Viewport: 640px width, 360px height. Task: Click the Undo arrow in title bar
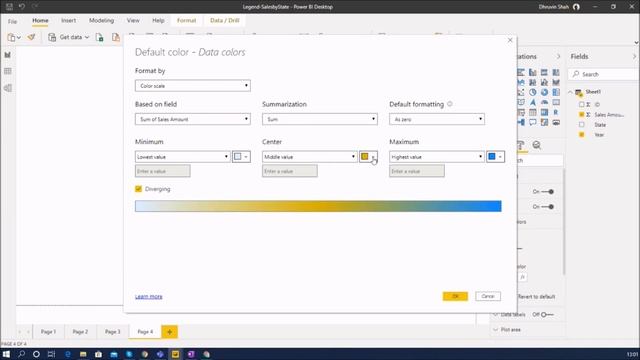coord(22,7)
